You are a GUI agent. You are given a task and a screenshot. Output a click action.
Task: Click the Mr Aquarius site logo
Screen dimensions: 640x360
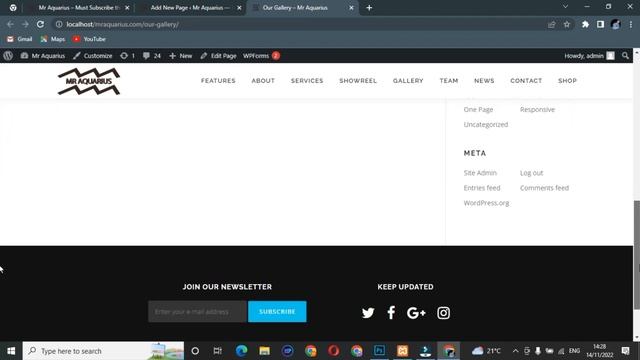89,81
